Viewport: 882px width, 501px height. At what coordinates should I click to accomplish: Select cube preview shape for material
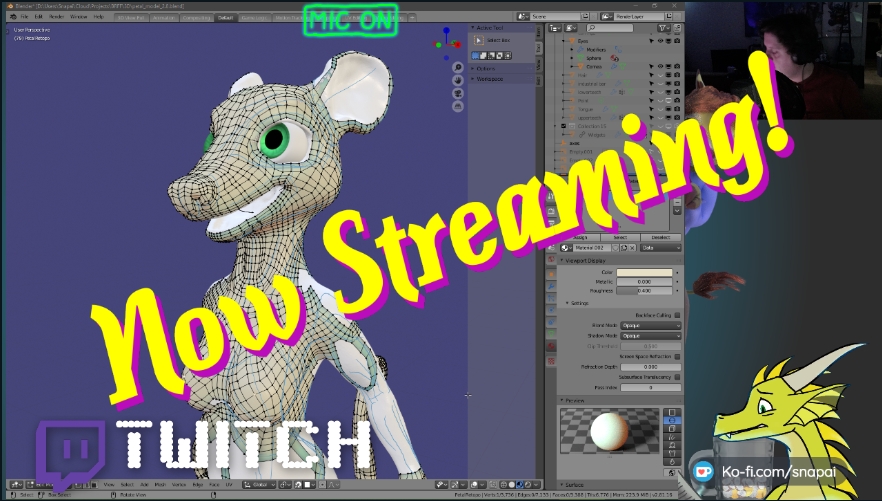coord(672,429)
